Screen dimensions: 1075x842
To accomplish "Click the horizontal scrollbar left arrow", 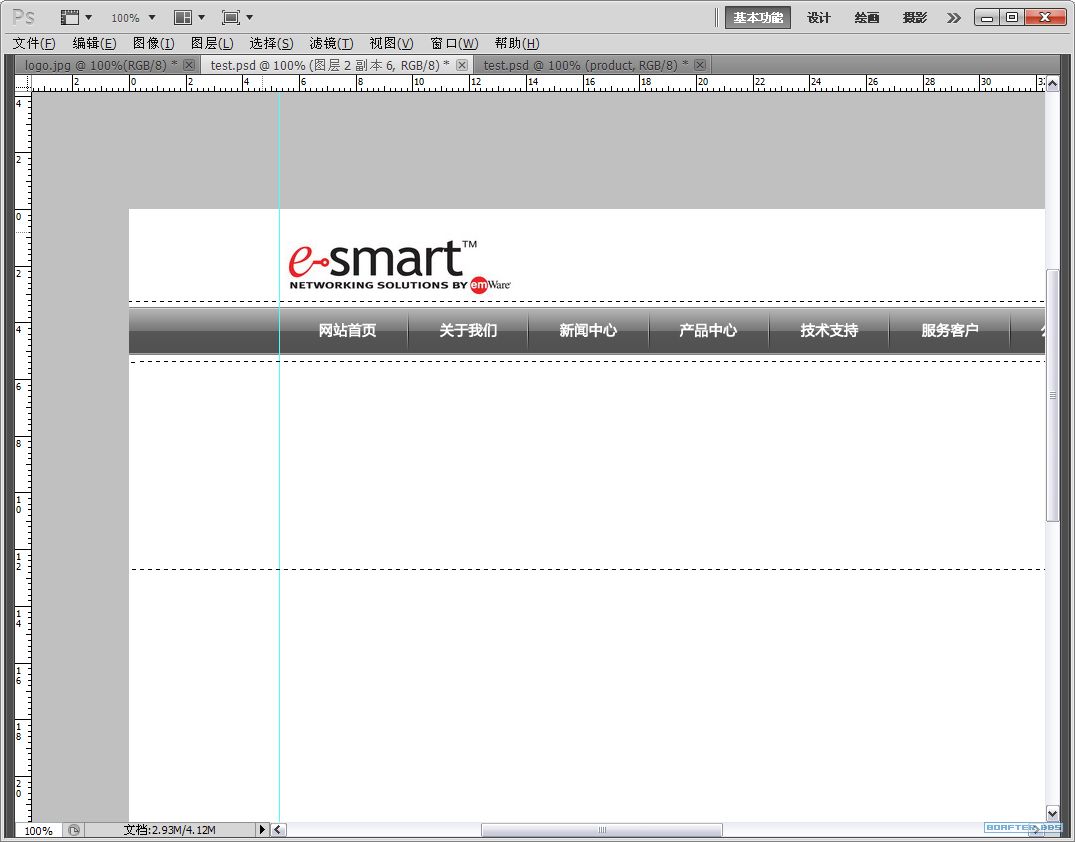I will tap(278, 830).
